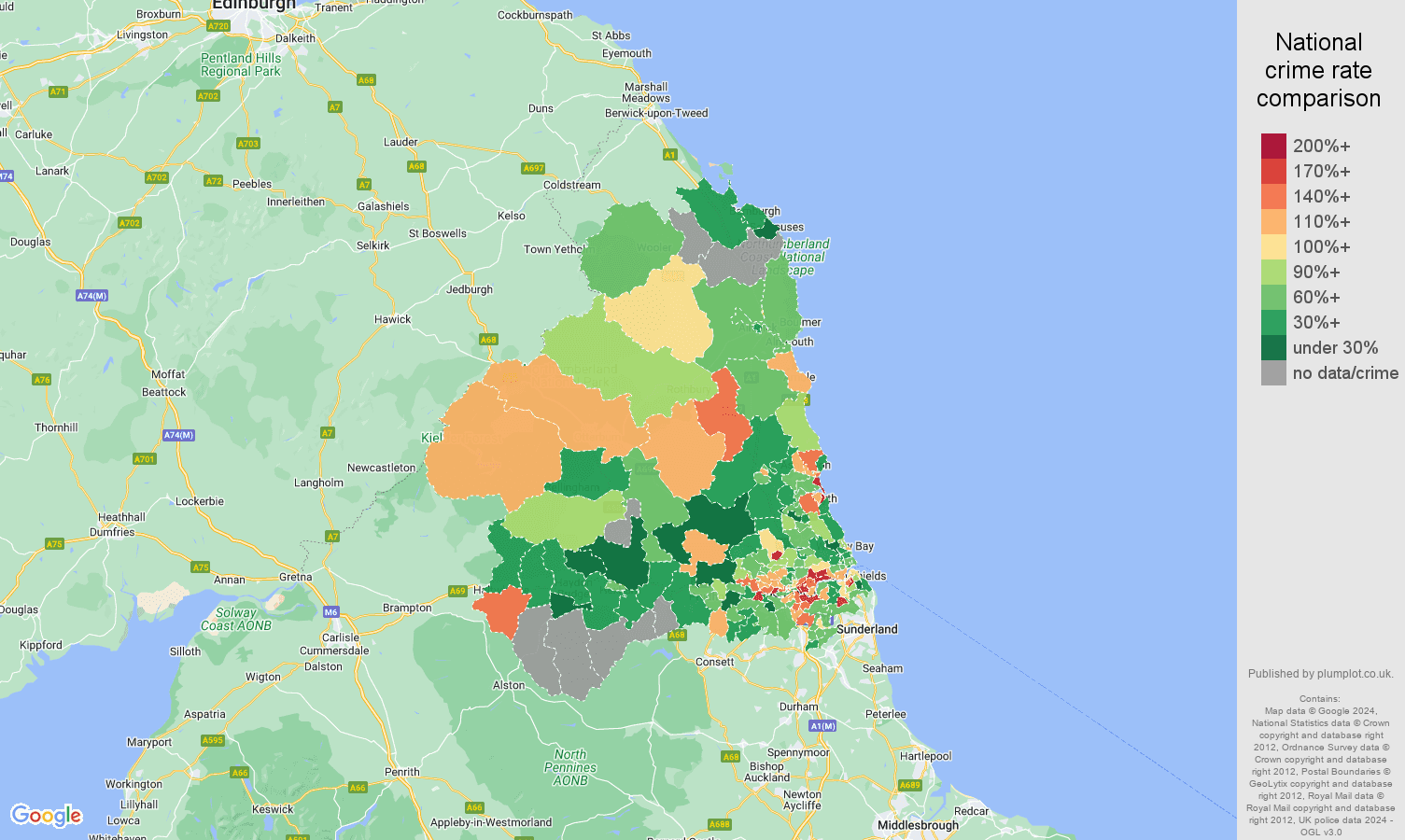Viewport: 1405px width, 840px height.
Task: Click the Jedburgh town label
Action: (470, 289)
